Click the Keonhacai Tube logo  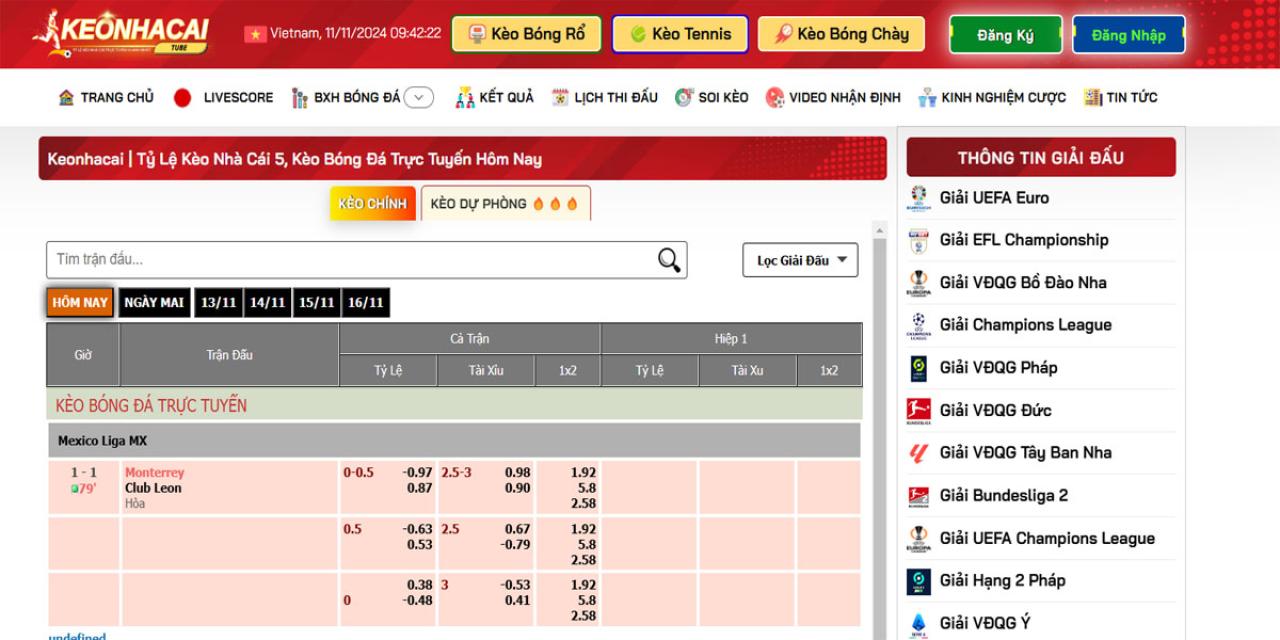(x=120, y=33)
